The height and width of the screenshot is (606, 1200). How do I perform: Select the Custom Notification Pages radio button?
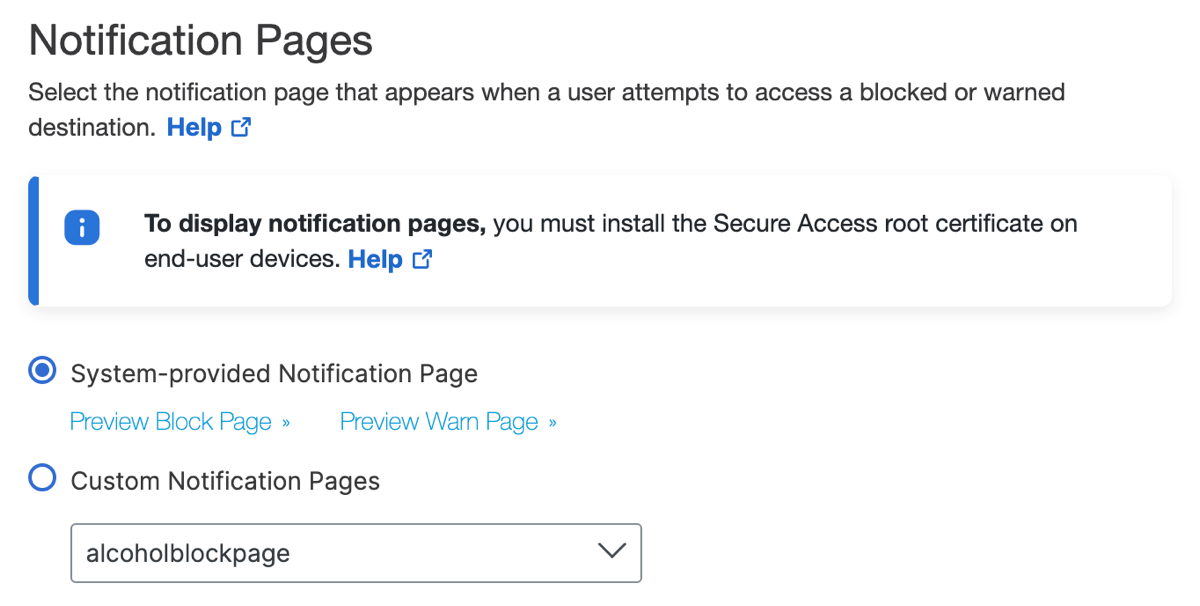tap(42, 479)
